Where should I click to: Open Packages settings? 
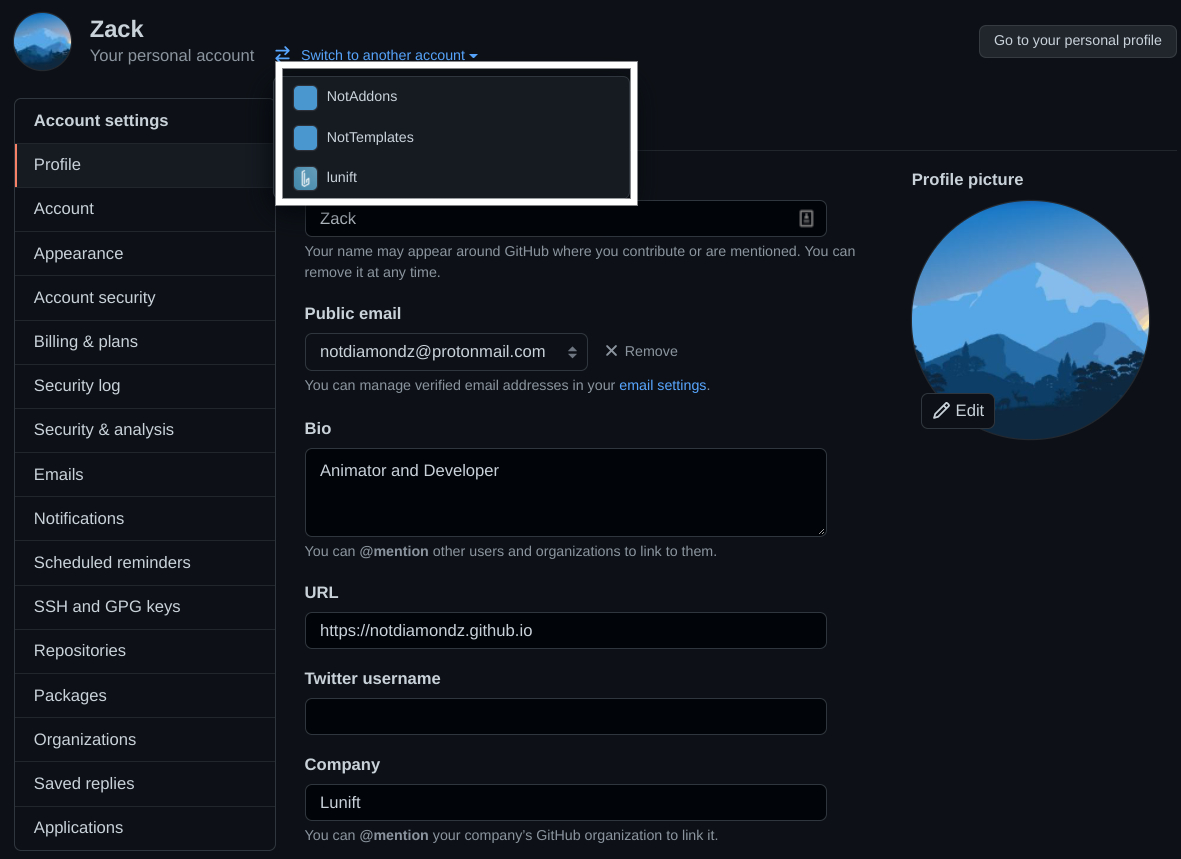145,695
